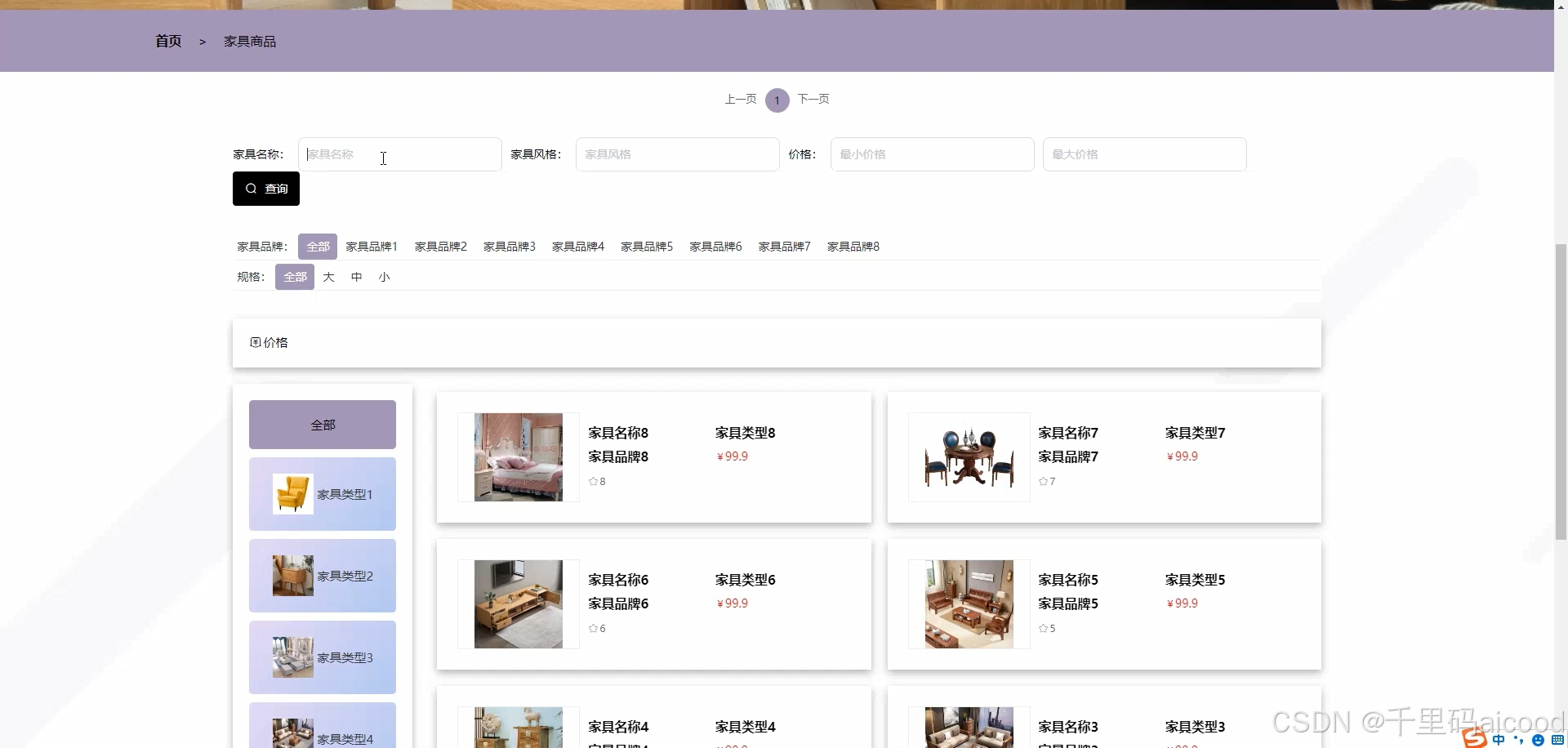The image size is (1568, 748).
Task: Click the 家具名称8 title
Action: pos(618,433)
